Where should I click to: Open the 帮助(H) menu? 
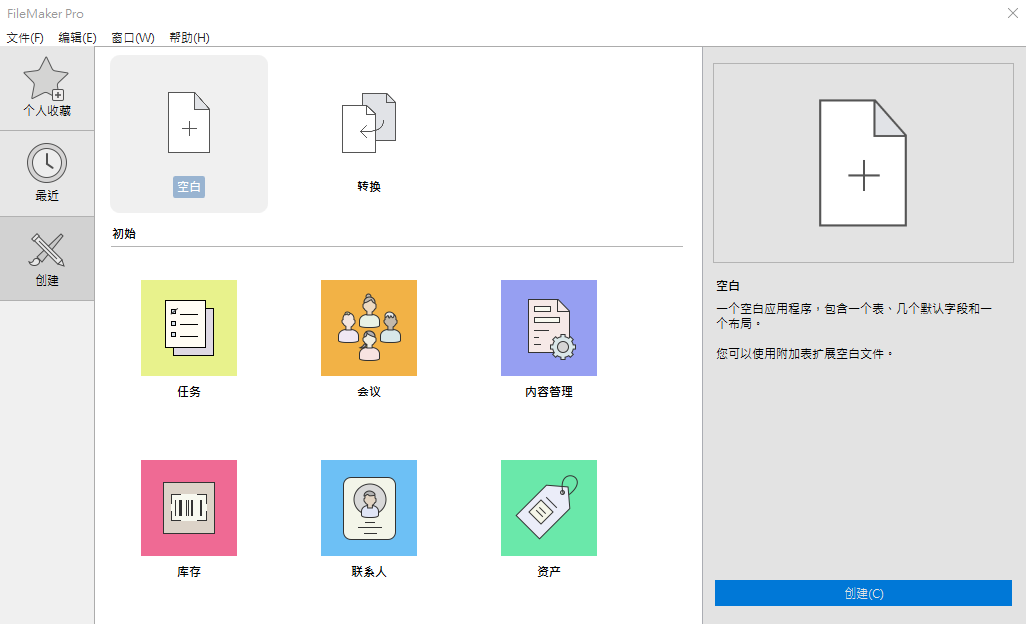(x=189, y=38)
